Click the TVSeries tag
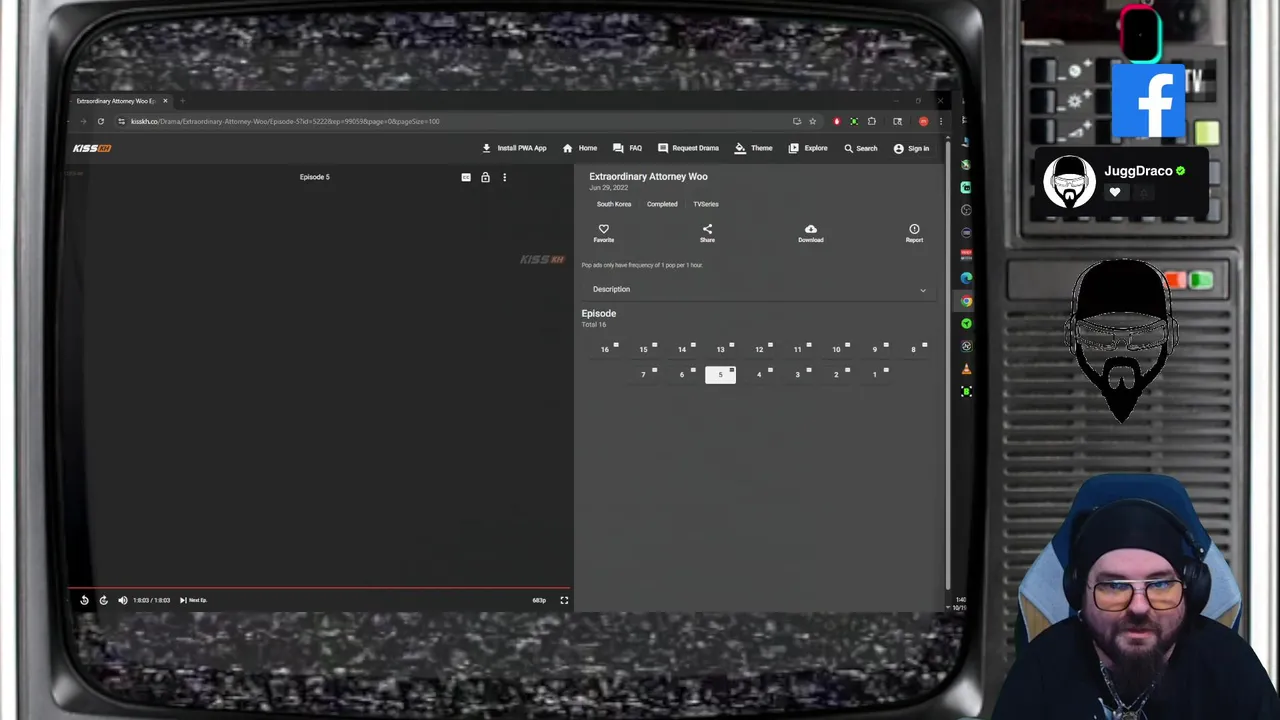1280x720 pixels. 706,204
